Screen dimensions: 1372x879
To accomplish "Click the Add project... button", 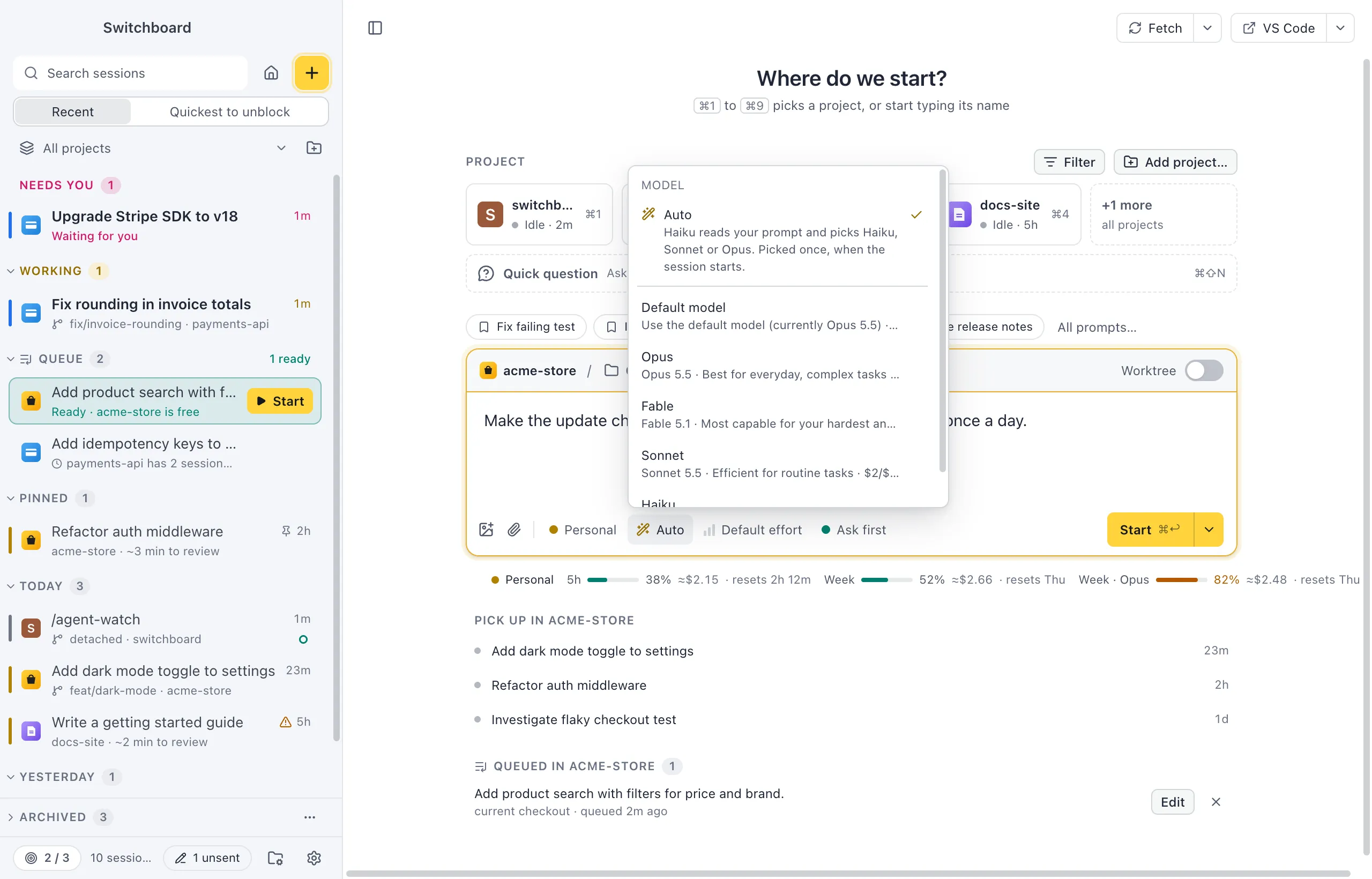I will [1175, 162].
